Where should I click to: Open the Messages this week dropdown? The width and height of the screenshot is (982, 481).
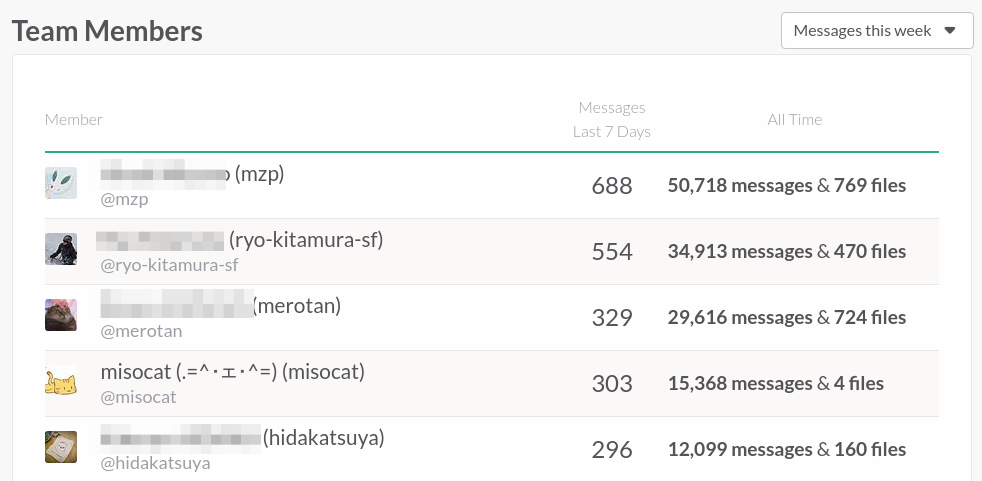pos(876,31)
